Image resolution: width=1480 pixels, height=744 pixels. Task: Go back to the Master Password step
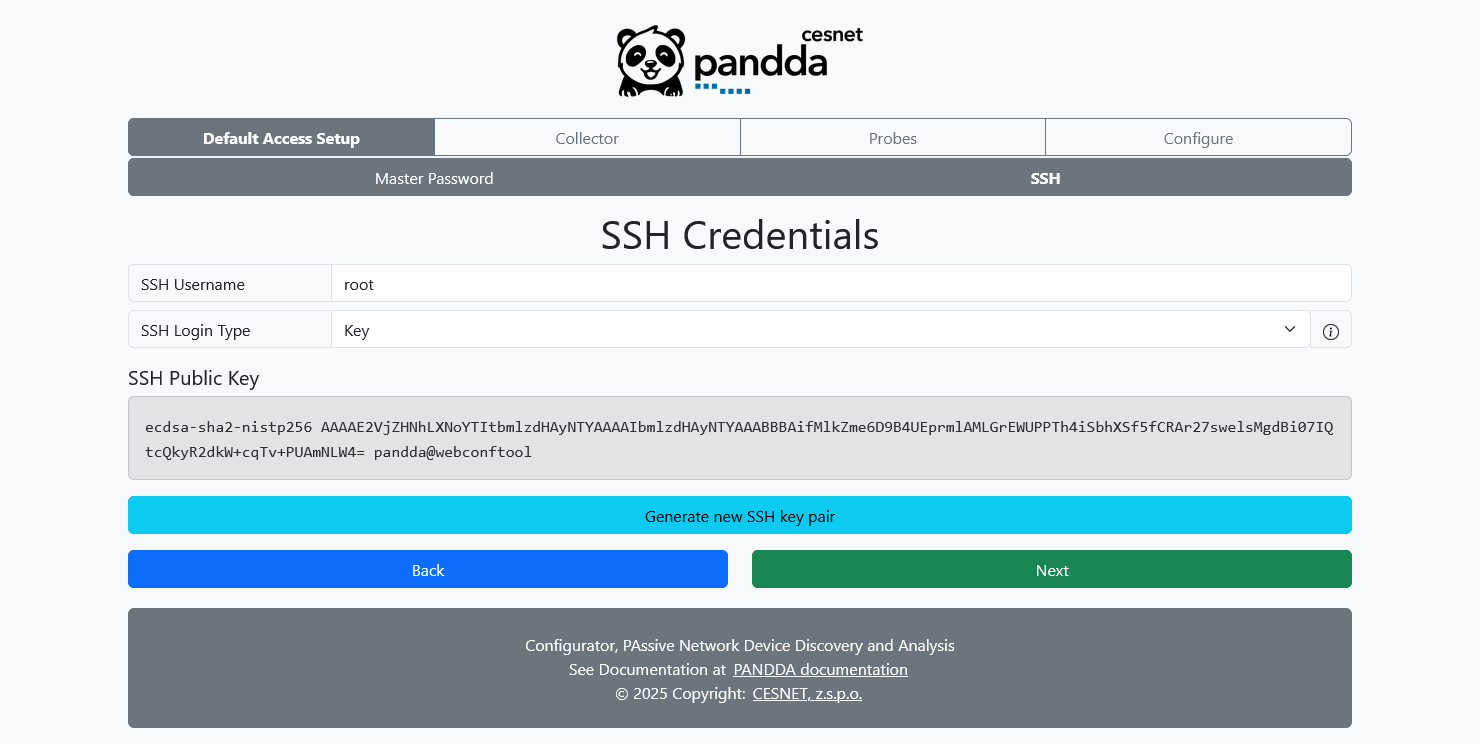click(x=434, y=178)
